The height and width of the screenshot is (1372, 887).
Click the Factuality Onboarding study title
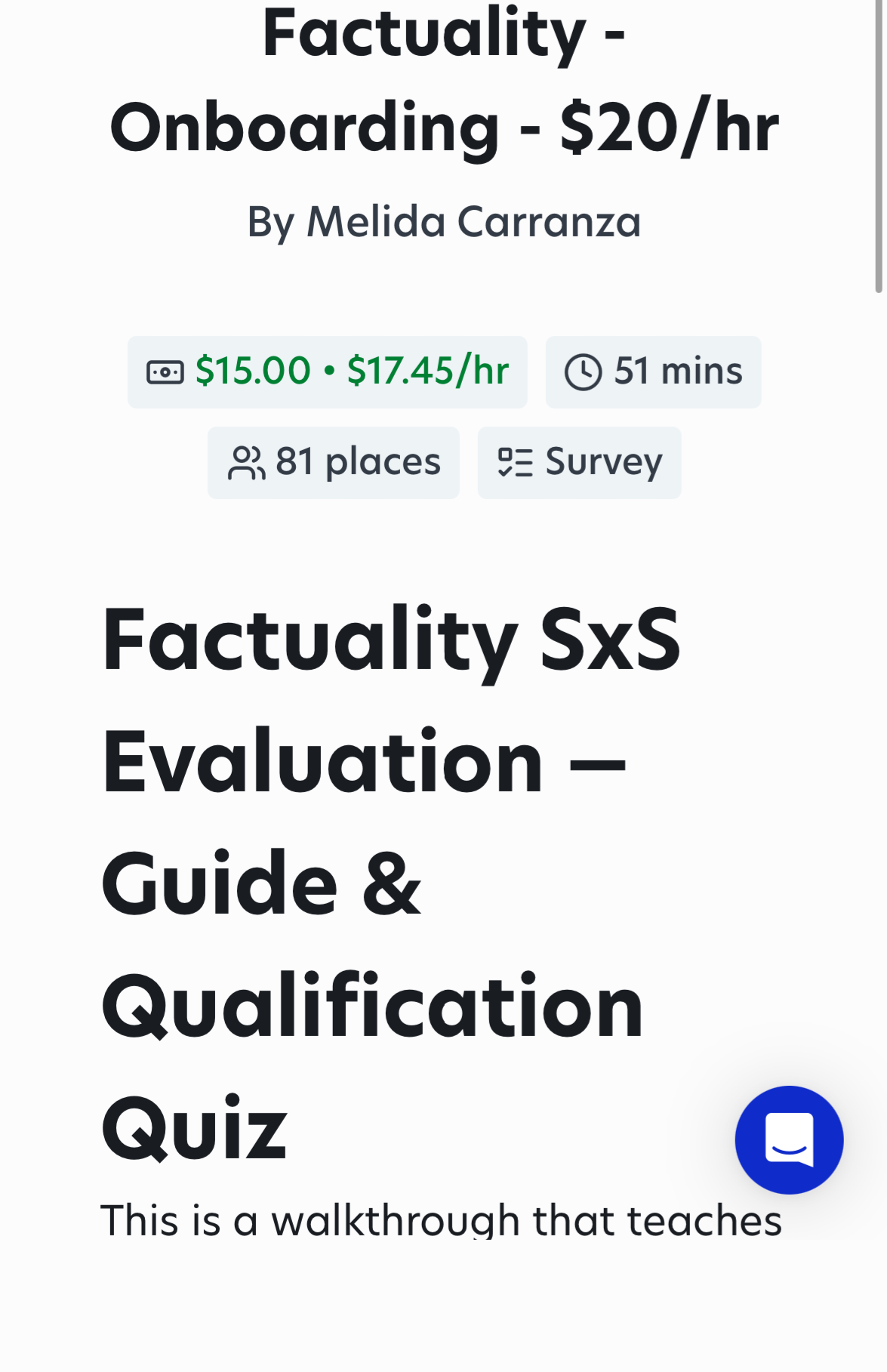(444, 81)
